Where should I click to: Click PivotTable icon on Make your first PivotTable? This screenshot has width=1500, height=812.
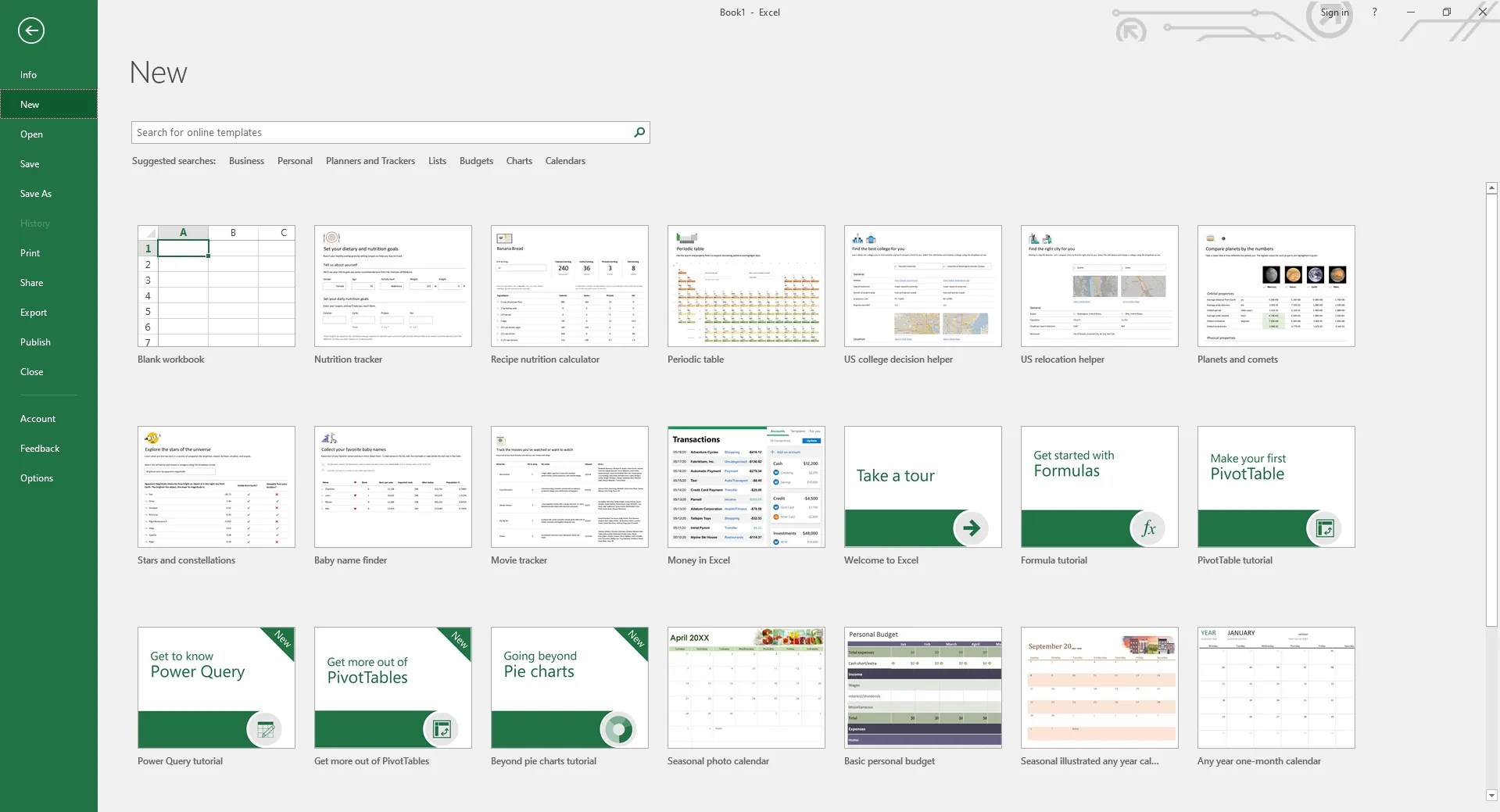click(x=1324, y=528)
